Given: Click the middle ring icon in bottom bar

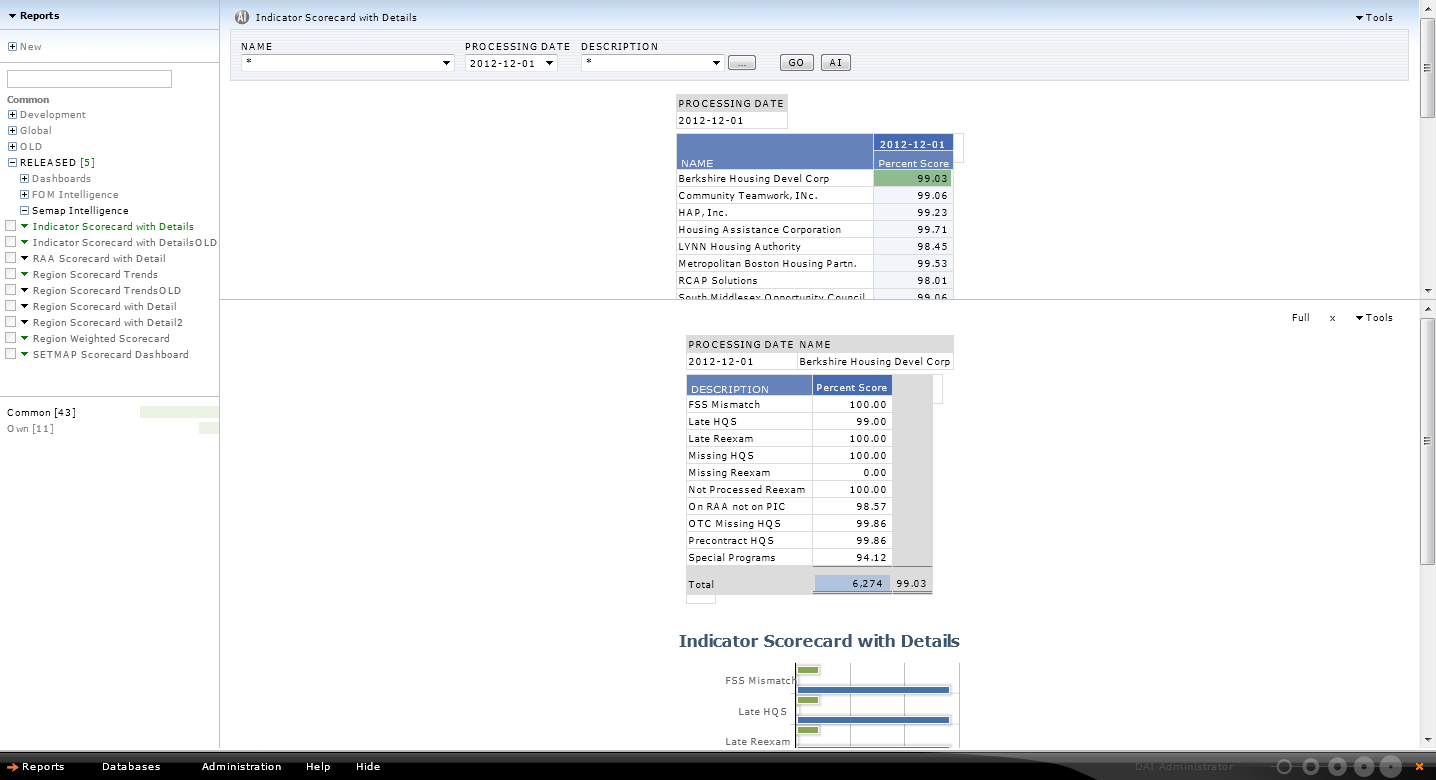Looking at the screenshot, I should coord(1337,767).
